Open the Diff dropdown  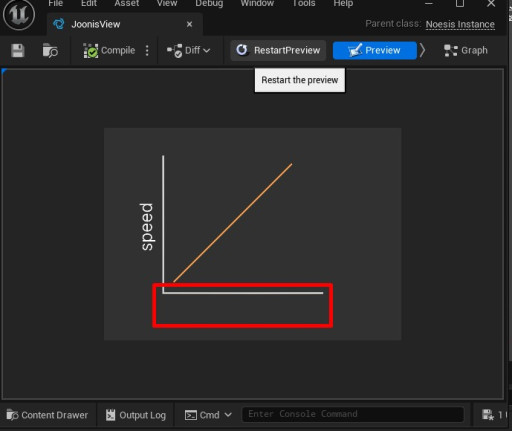click(188, 51)
